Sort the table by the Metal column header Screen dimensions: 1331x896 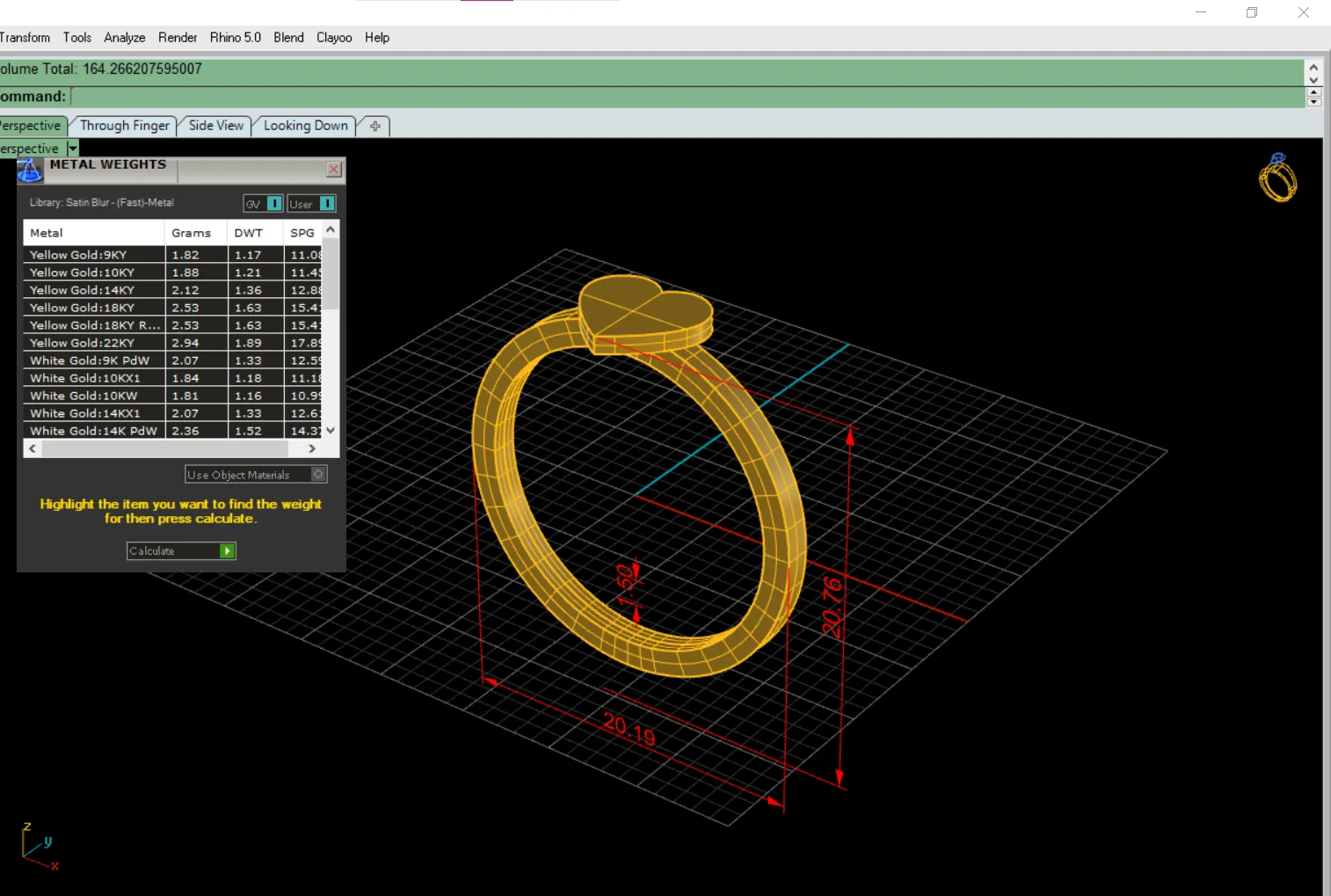93,233
